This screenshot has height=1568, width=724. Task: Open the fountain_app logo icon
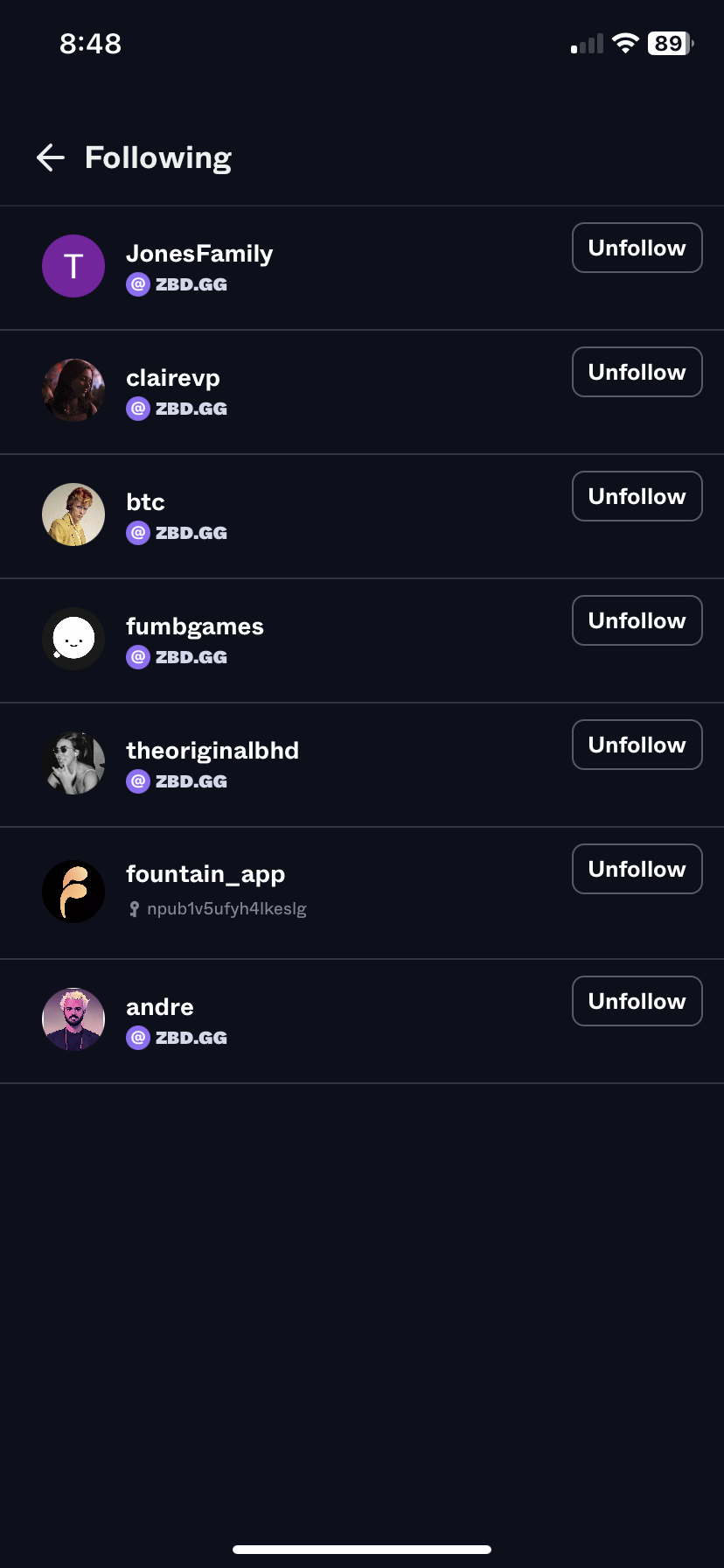pyautogui.click(x=73, y=892)
